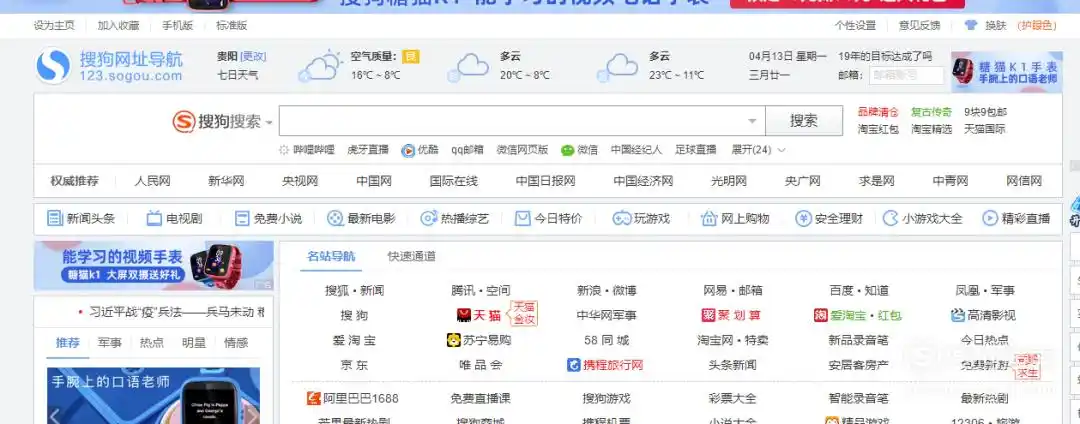Open the 玩游戏 gamepad icon link
This screenshot has height=424, width=1080.
(622, 219)
